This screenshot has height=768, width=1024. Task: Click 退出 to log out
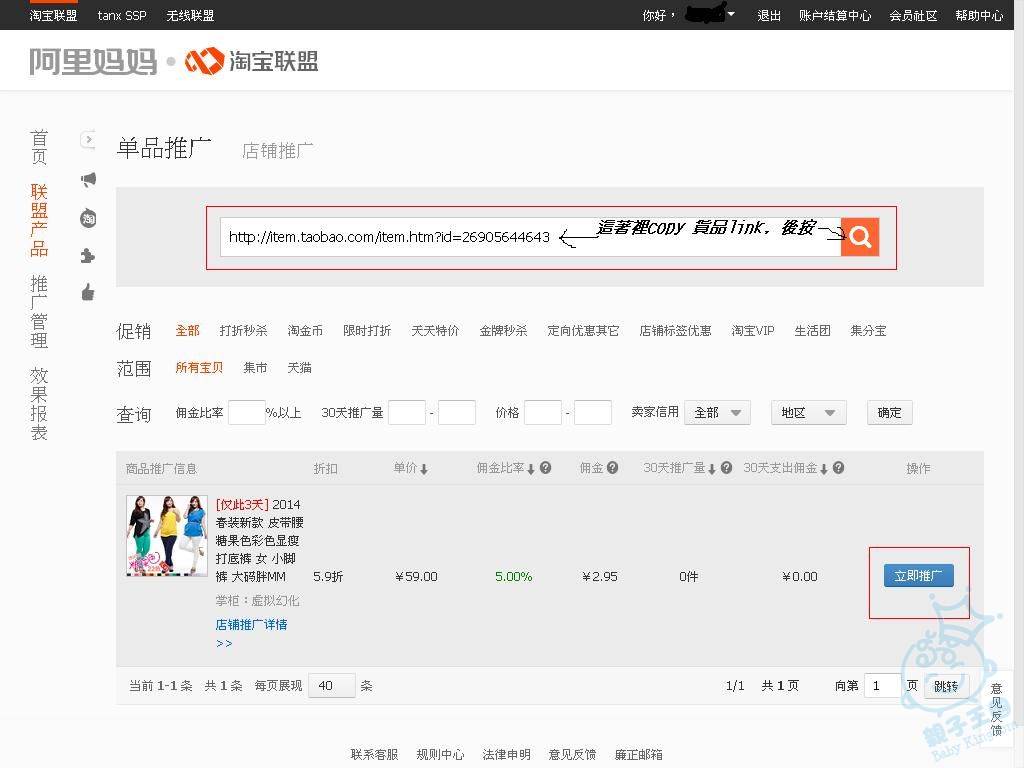point(769,15)
